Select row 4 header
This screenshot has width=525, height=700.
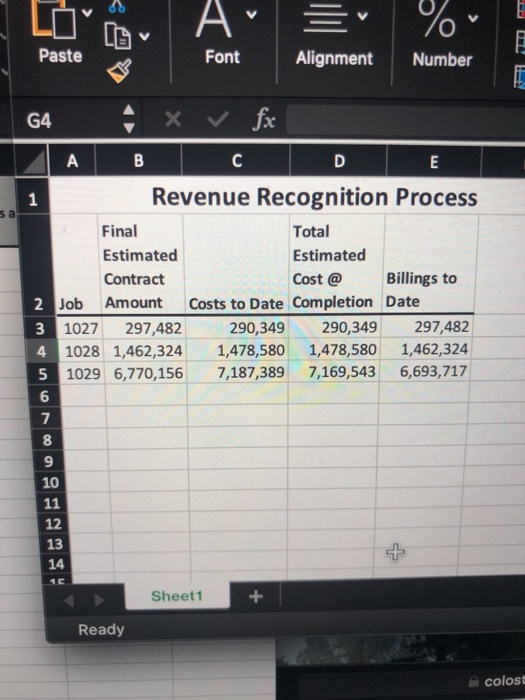42,351
